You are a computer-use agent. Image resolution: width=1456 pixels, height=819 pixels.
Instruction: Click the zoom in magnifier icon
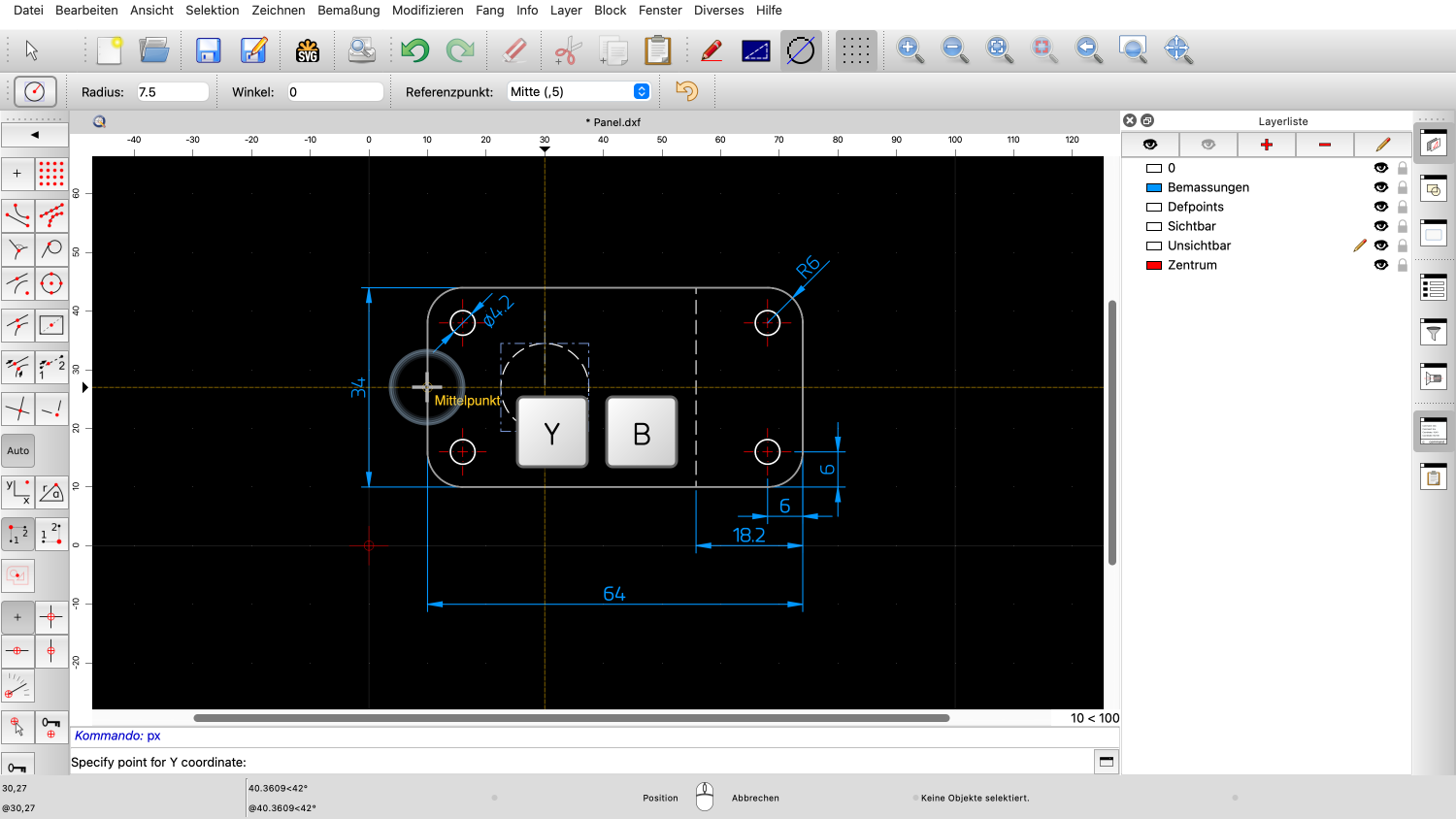coord(910,49)
